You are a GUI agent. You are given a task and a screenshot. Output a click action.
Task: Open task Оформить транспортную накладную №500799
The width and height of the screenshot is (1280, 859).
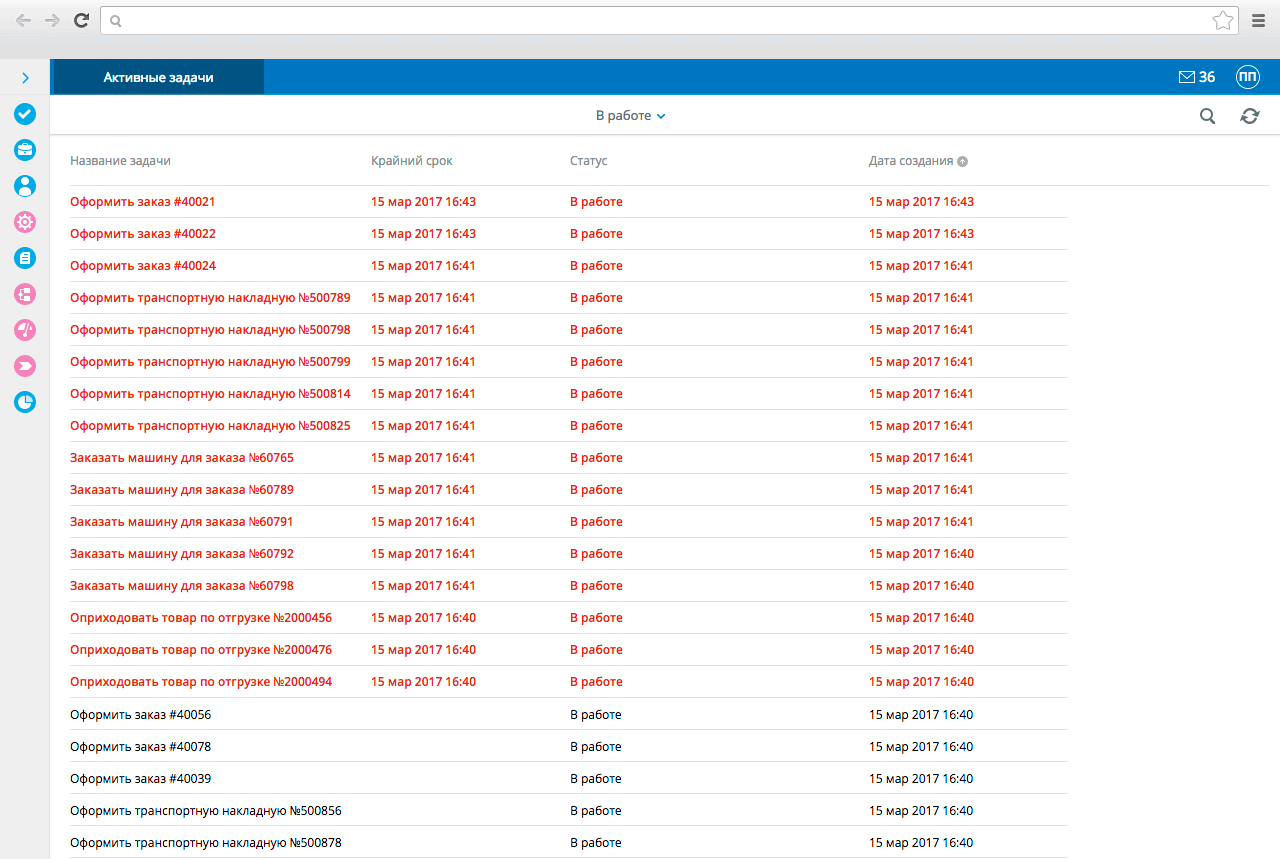210,362
